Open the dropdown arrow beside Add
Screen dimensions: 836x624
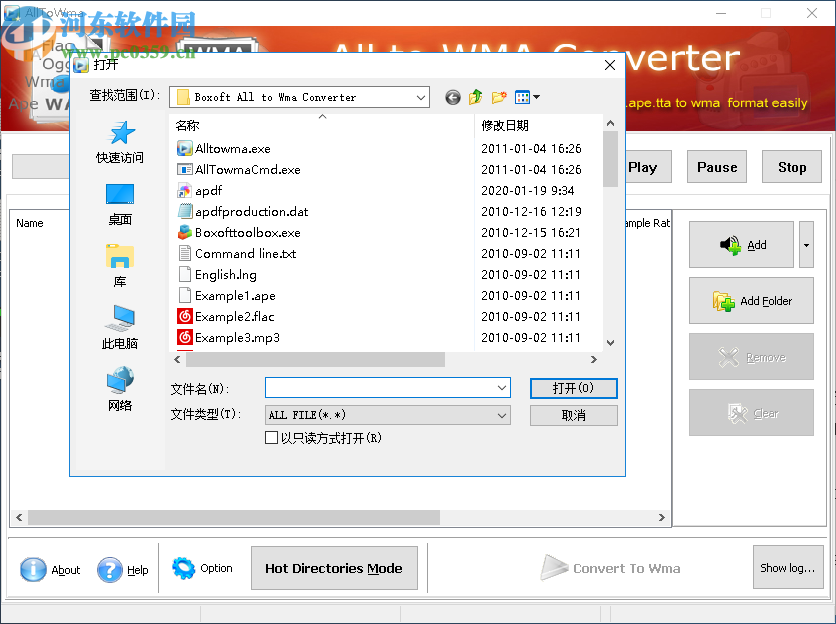[805, 245]
